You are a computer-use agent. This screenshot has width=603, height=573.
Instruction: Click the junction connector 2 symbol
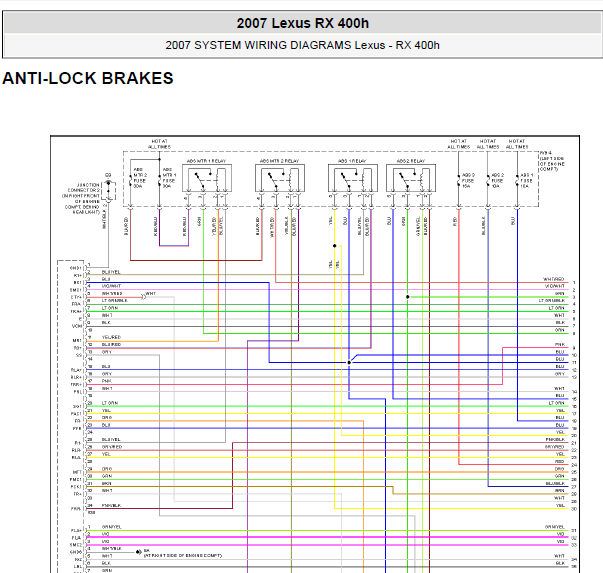coord(109,190)
